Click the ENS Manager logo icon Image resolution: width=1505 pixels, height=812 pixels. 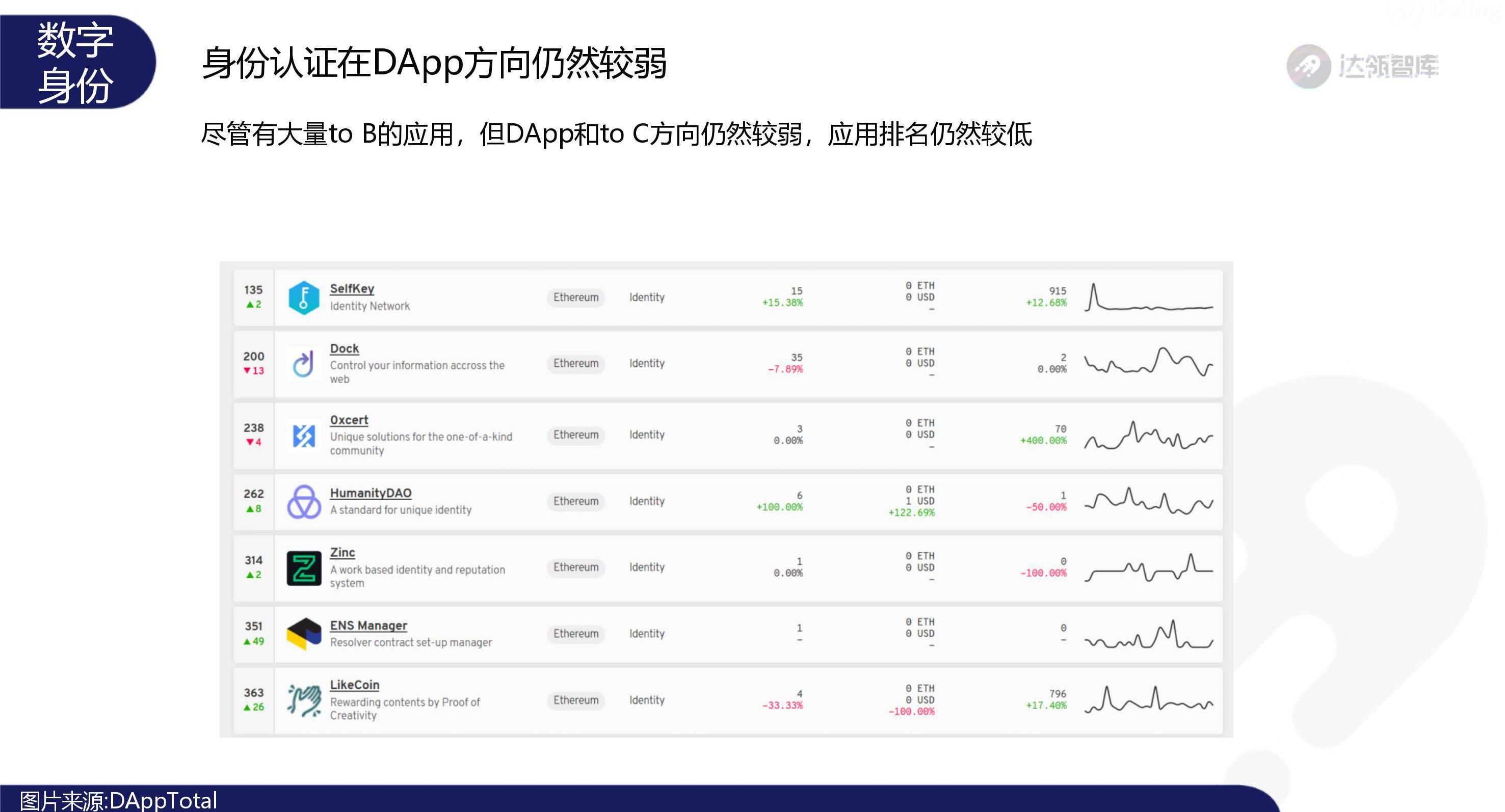pyautogui.click(x=304, y=634)
